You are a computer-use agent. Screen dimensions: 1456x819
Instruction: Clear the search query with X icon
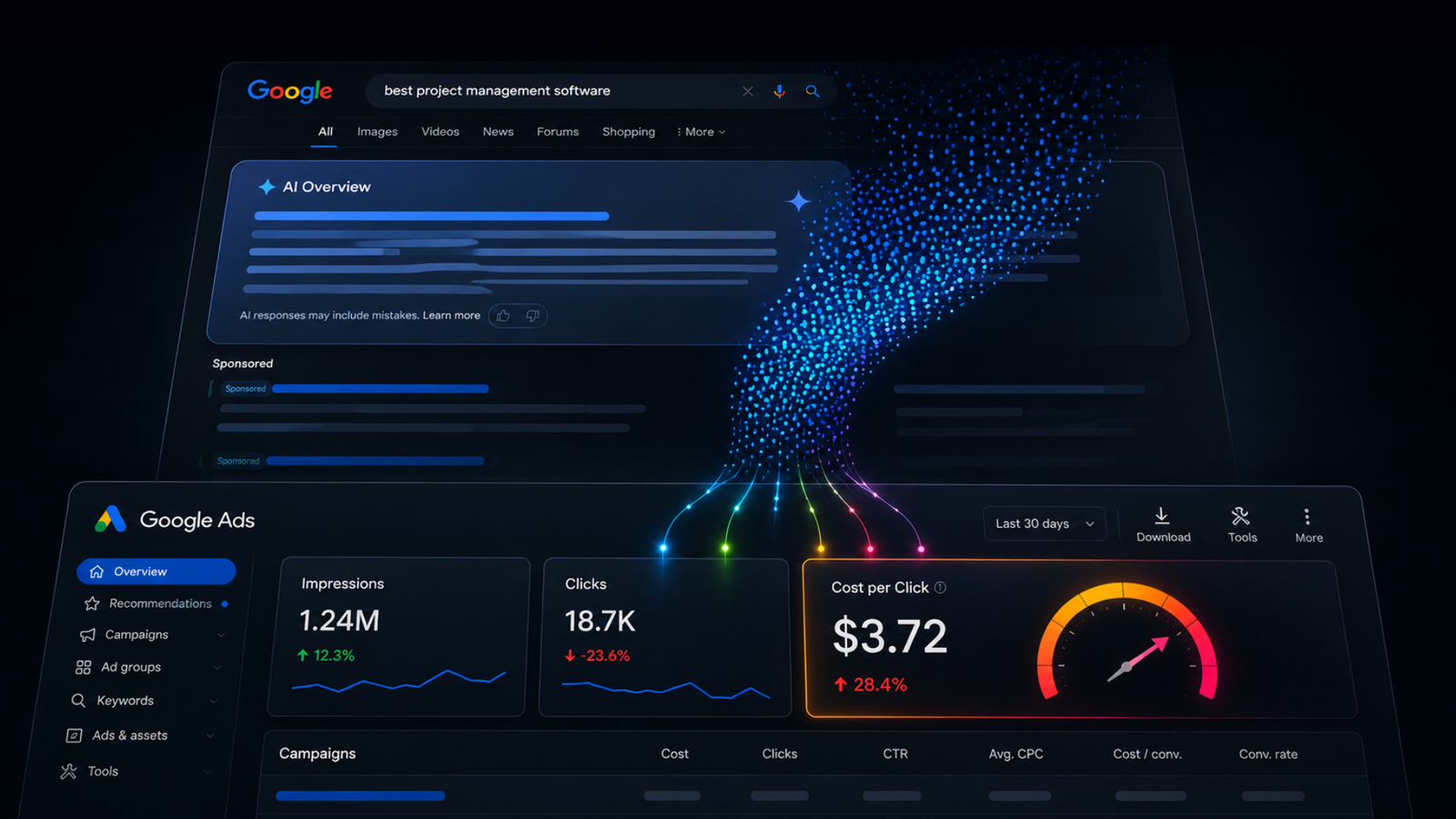[748, 91]
